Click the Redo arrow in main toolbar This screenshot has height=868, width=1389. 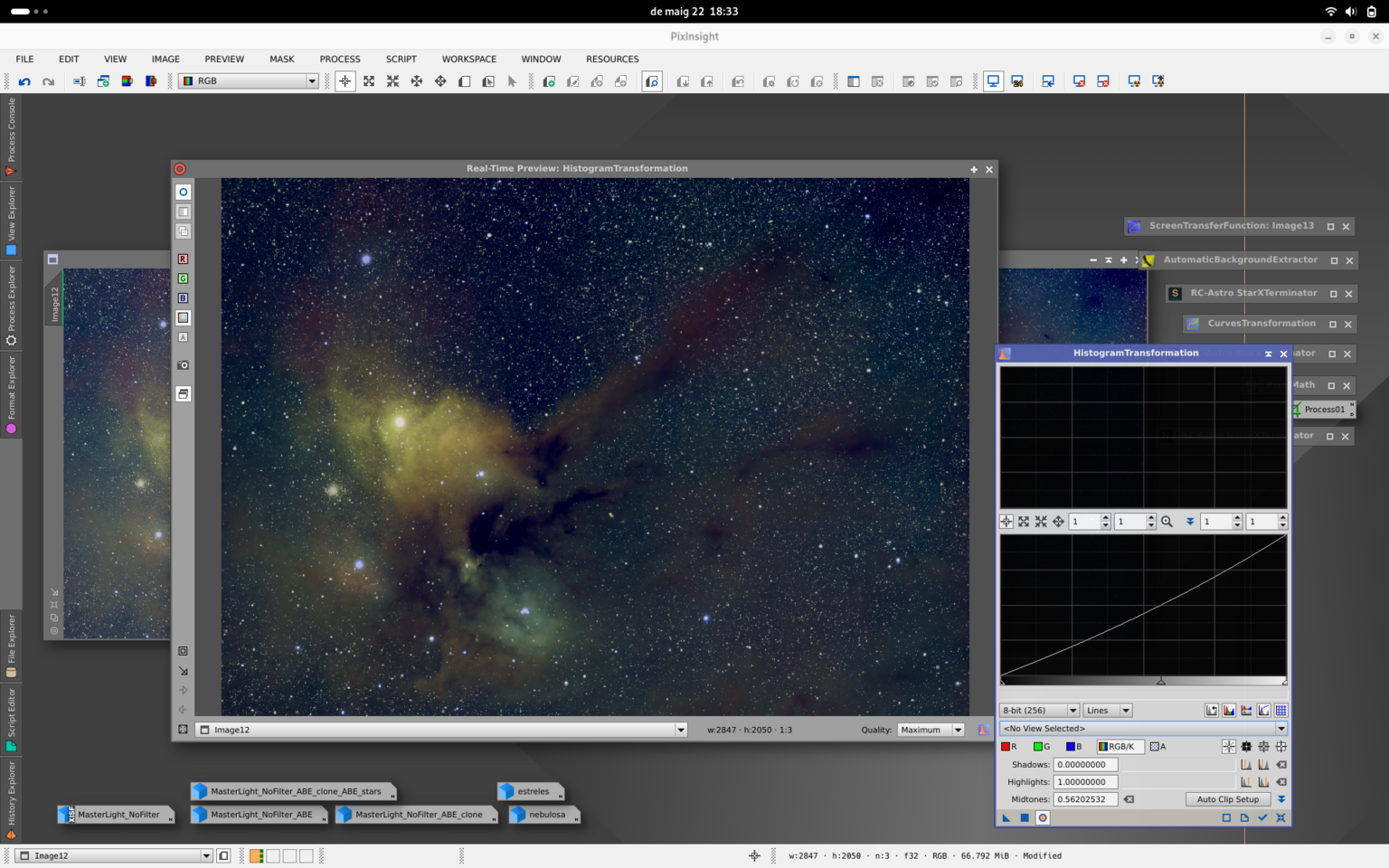(x=49, y=81)
